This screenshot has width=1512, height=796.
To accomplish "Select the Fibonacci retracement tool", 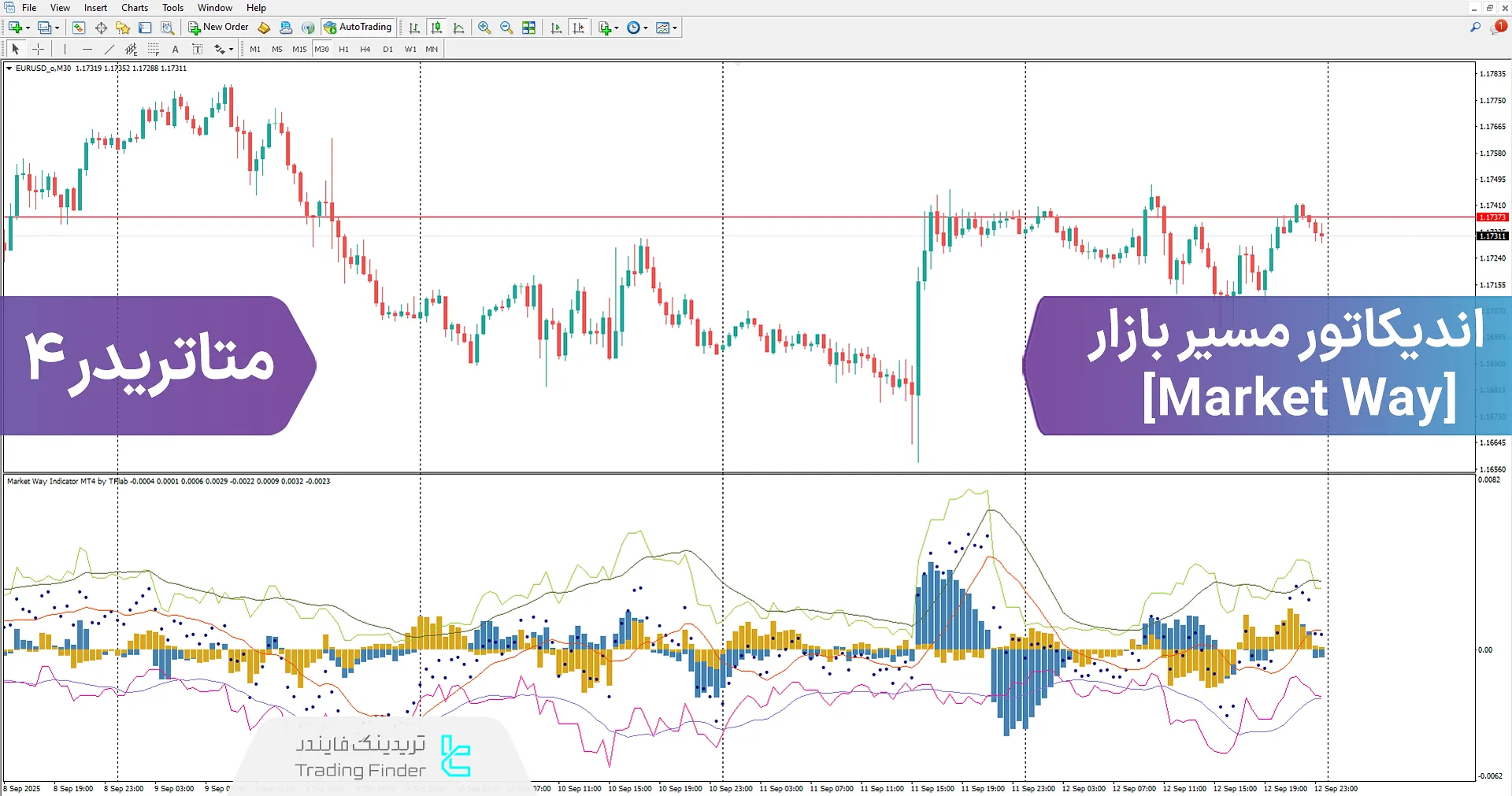I will pyautogui.click(x=154, y=49).
